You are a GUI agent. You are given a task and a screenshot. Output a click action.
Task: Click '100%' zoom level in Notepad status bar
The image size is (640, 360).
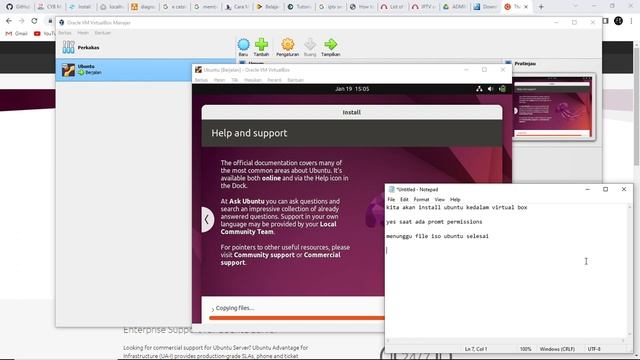pyautogui.click(x=525, y=349)
